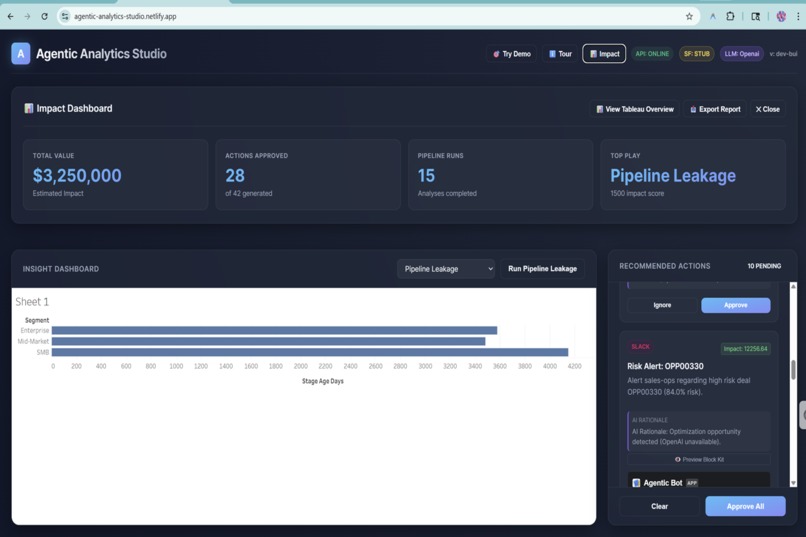Click the Risk Alert: OPP00330 title
Viewport: 806px width, 537px height.
(x=665, y=366)
